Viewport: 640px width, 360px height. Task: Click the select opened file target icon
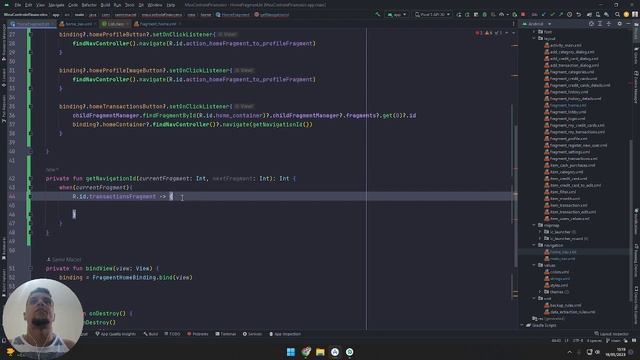coord(591,24)
